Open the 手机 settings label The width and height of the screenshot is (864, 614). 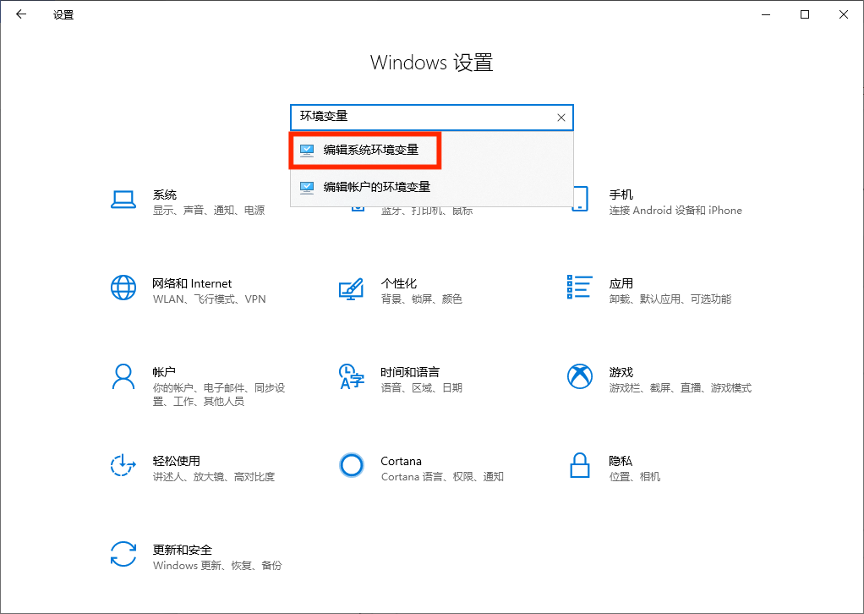pos(620,195)
